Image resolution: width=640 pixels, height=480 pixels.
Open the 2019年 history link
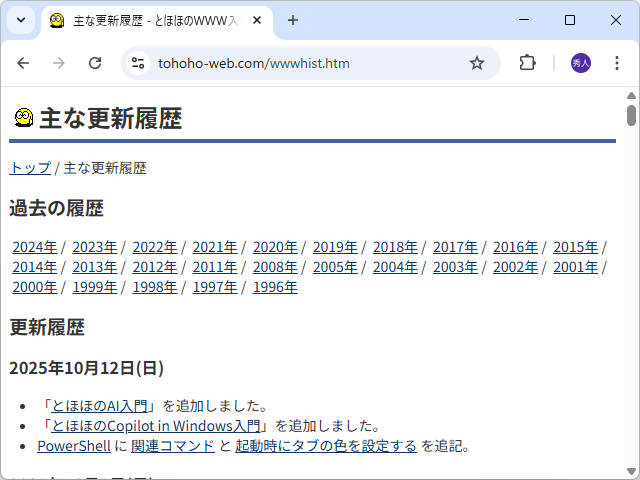point(335,247)
